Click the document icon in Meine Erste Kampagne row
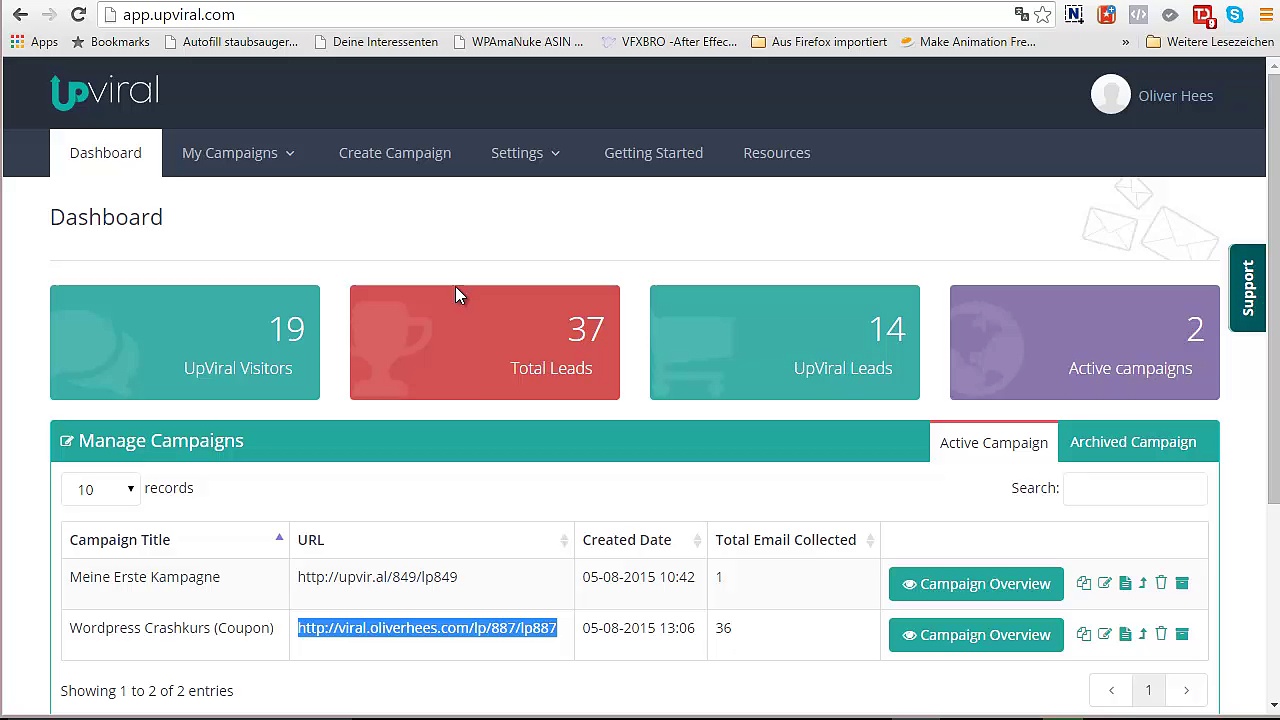Screen dimensions: 1280x720 [1125, 583]
